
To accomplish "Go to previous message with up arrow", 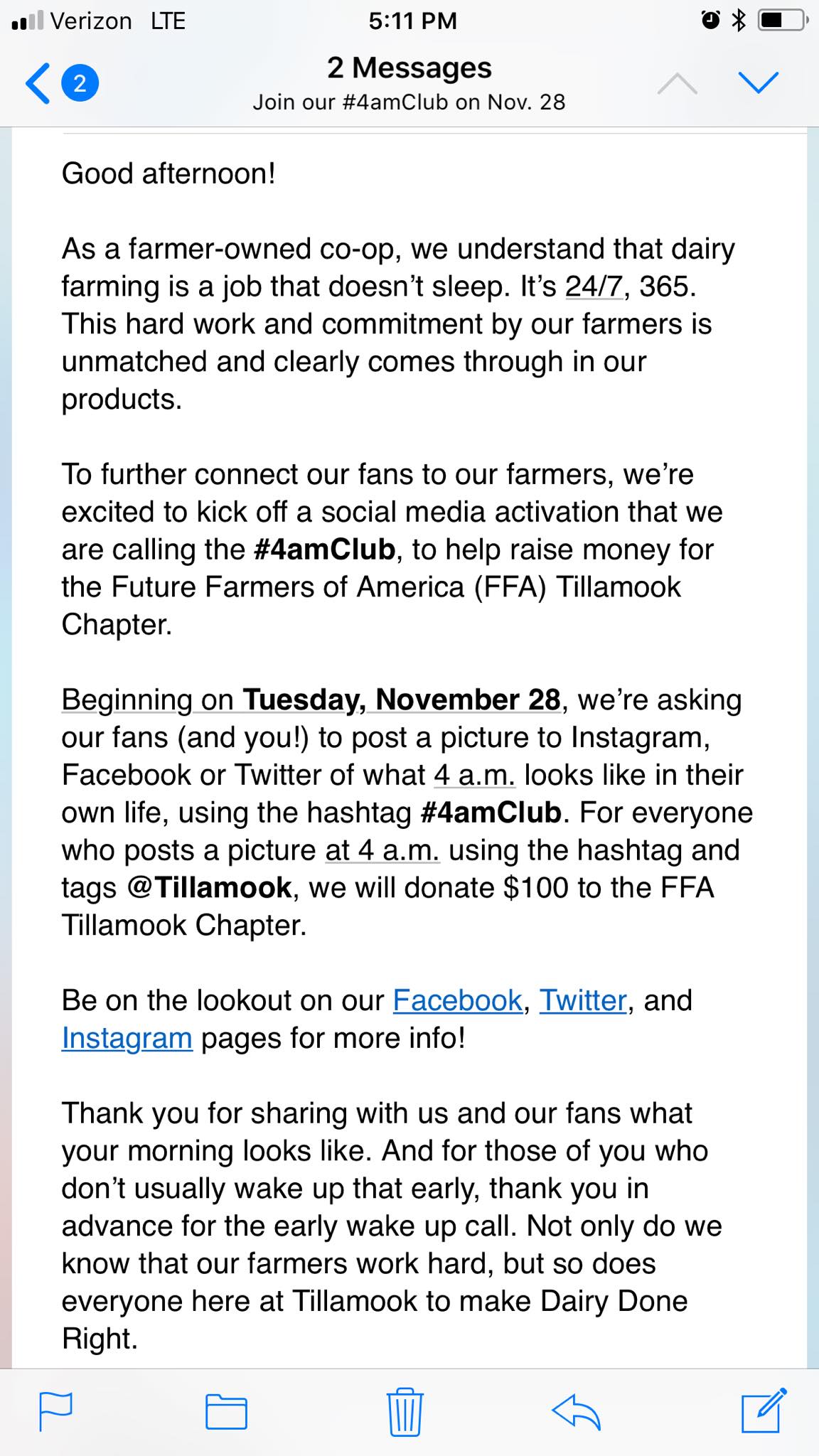I will tap(677, 83).
